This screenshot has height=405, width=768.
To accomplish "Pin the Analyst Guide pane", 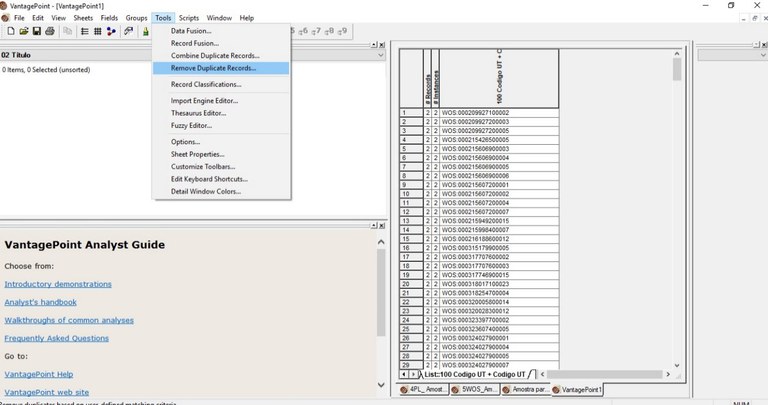I will (374, 226).
